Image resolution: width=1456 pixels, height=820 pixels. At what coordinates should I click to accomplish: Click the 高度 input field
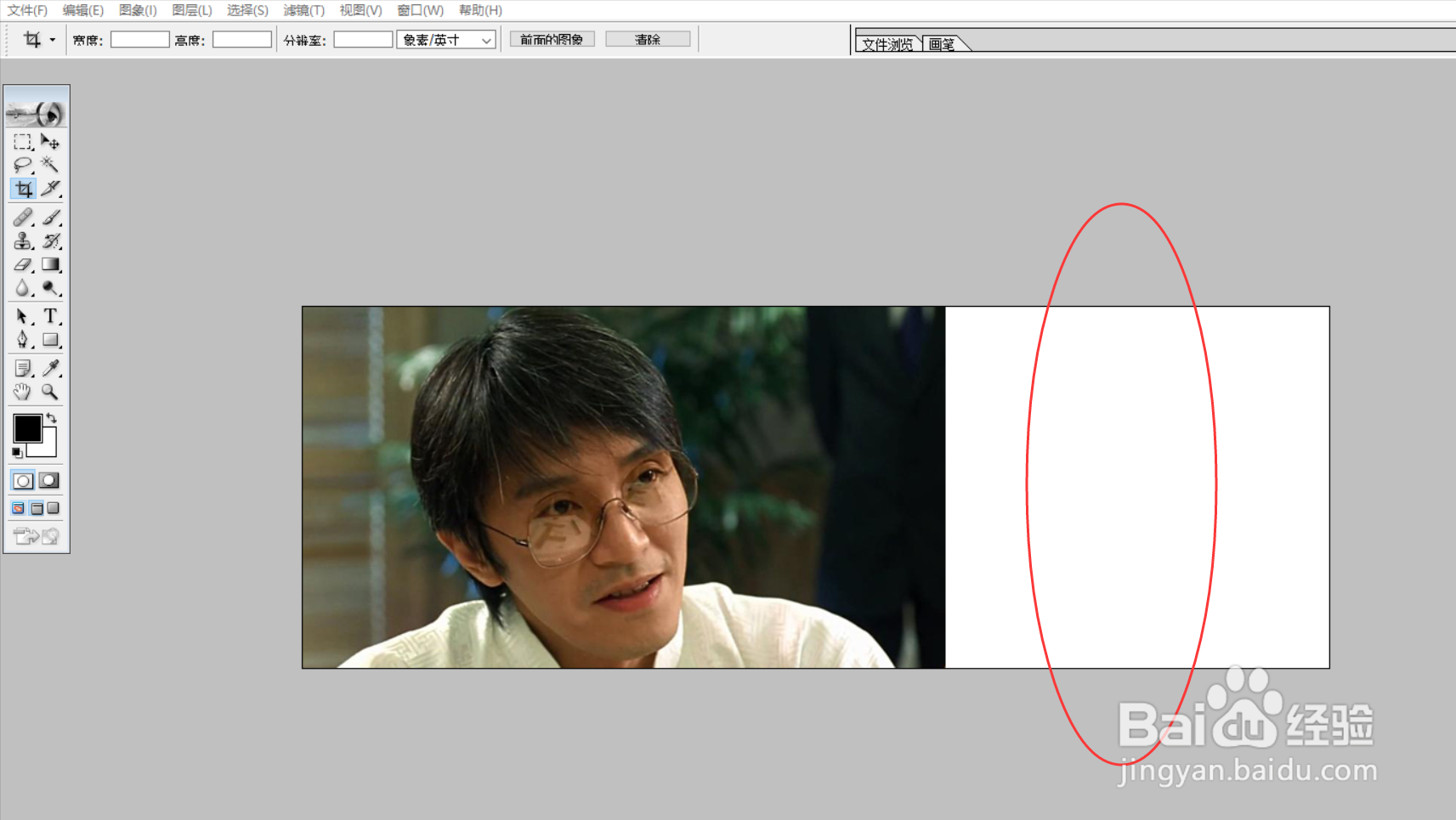(x=242, y=40)
